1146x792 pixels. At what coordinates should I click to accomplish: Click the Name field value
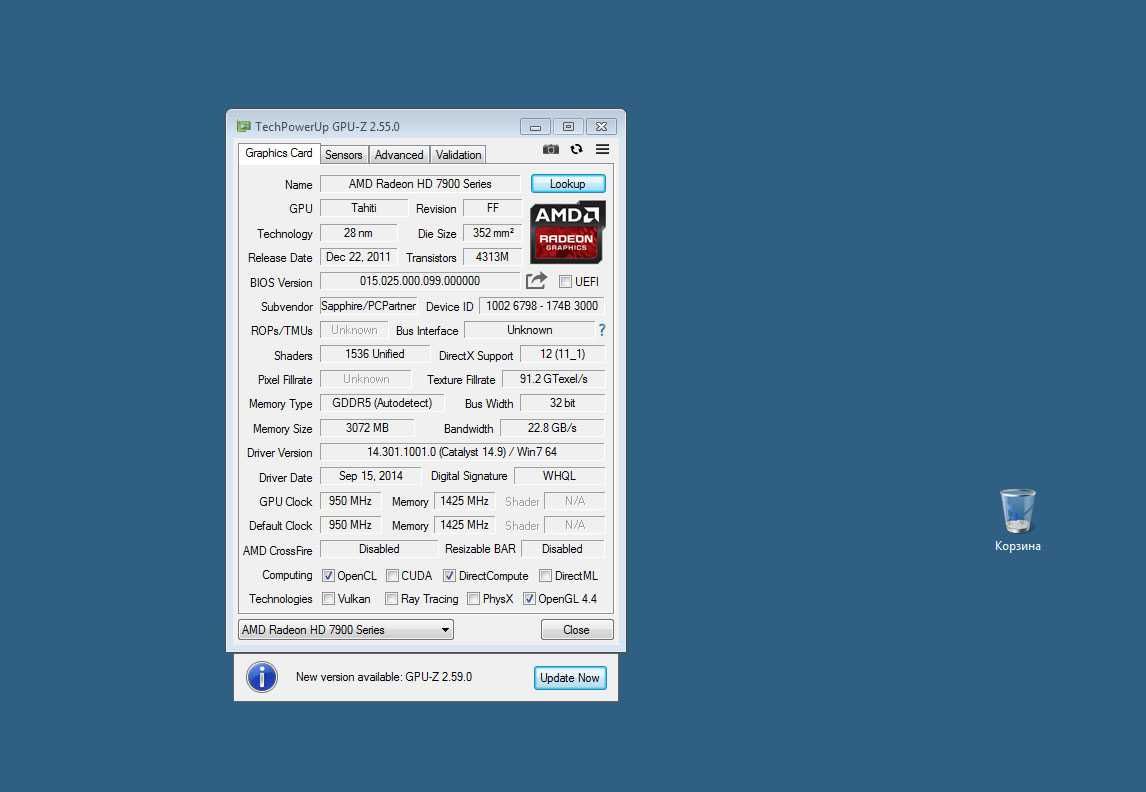coord(420,184)
